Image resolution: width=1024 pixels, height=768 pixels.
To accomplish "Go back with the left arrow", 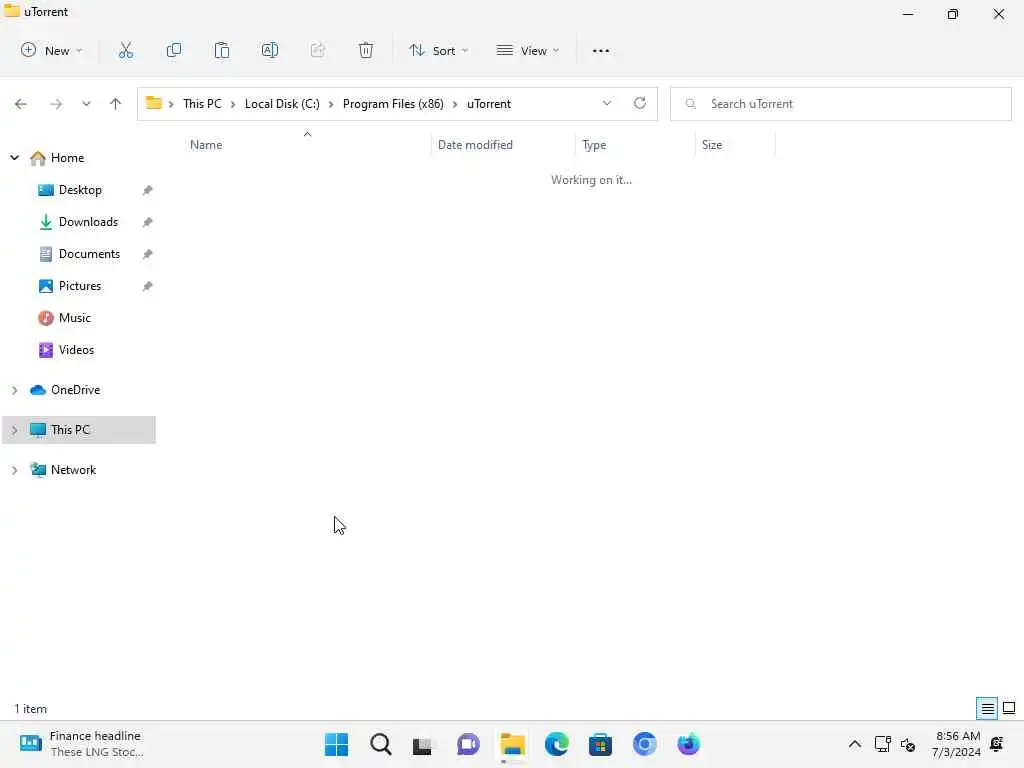I will coord(21,104).
